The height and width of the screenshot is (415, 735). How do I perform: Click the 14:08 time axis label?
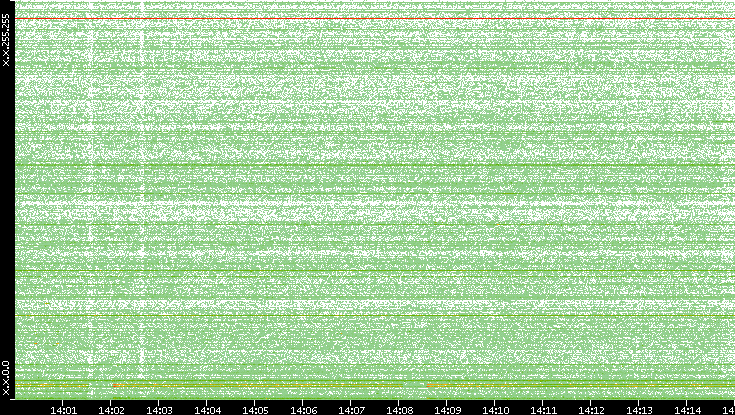pyautogui.click(x=400, y=411)
